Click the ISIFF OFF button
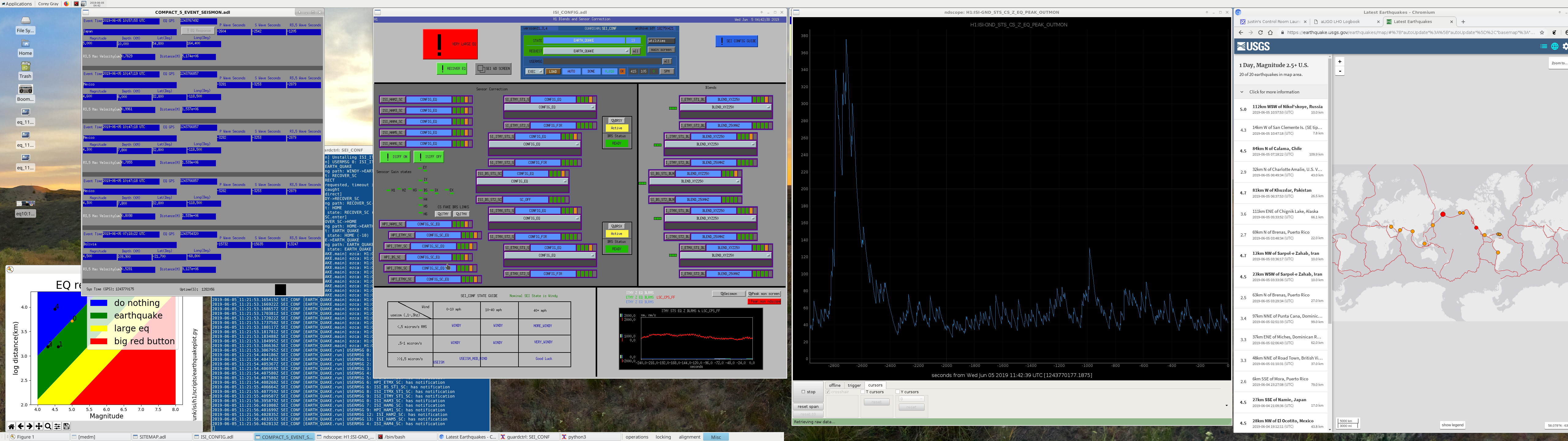 [x=428, y=156]
